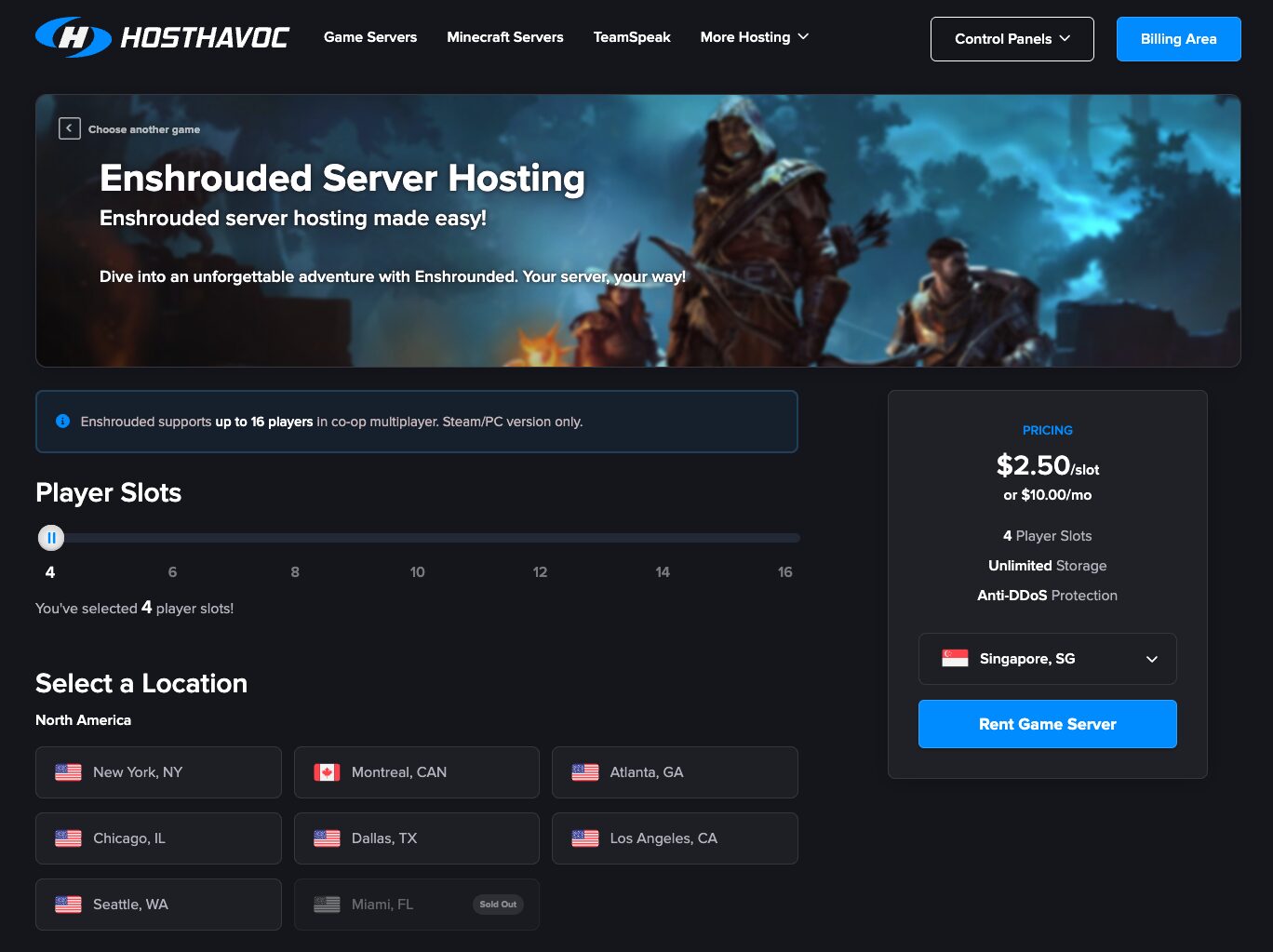Click Rent Game Server button
This screenshot has height=952, width=1273.
(1048, 724)
